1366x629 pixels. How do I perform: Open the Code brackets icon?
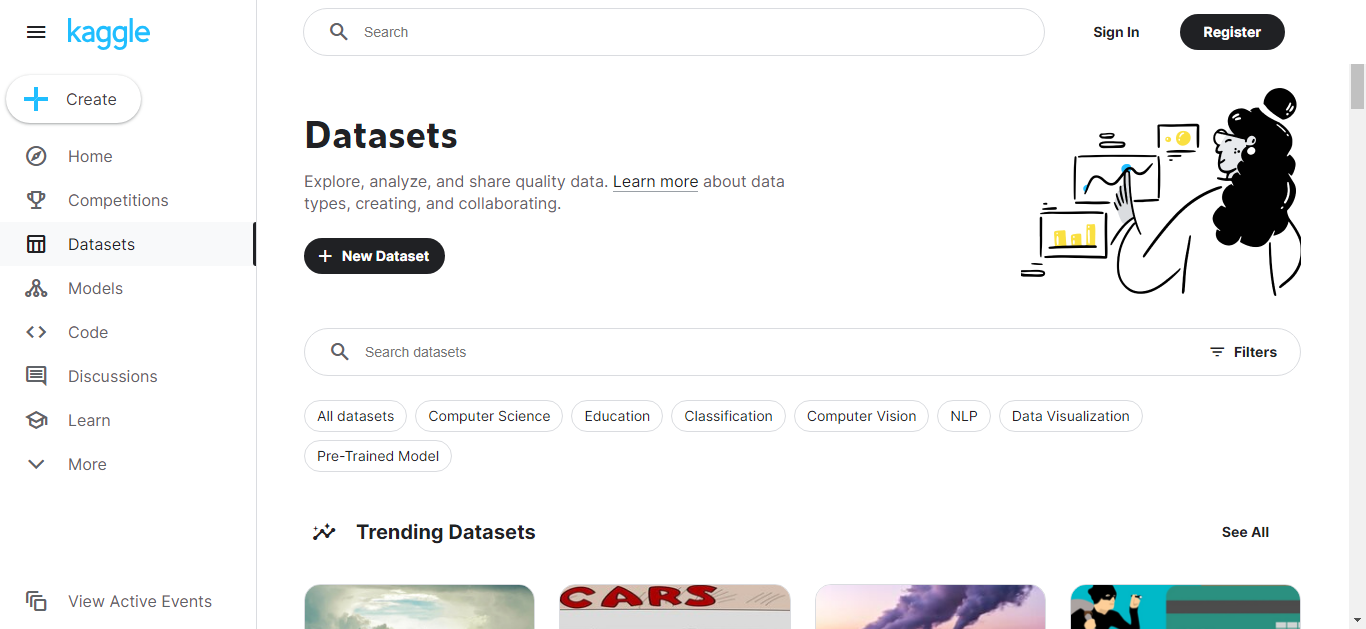coord(36,332)
